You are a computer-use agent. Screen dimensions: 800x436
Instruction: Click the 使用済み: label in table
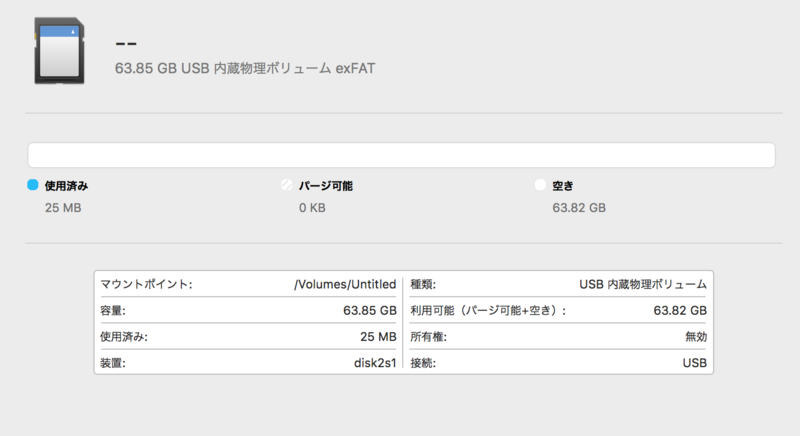(x=124, y=337)
